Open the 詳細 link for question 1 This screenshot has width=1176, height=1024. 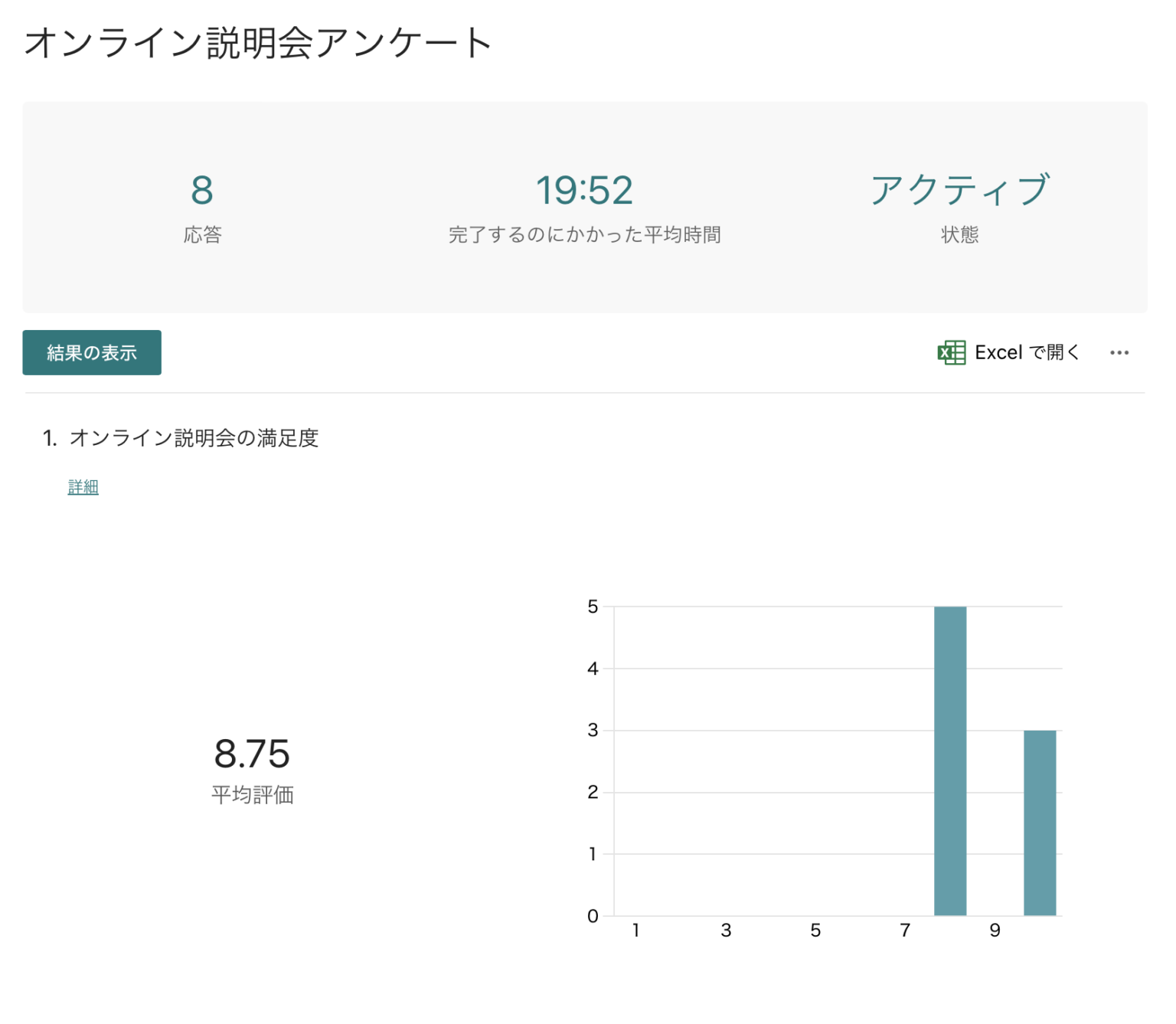(83, 487)
